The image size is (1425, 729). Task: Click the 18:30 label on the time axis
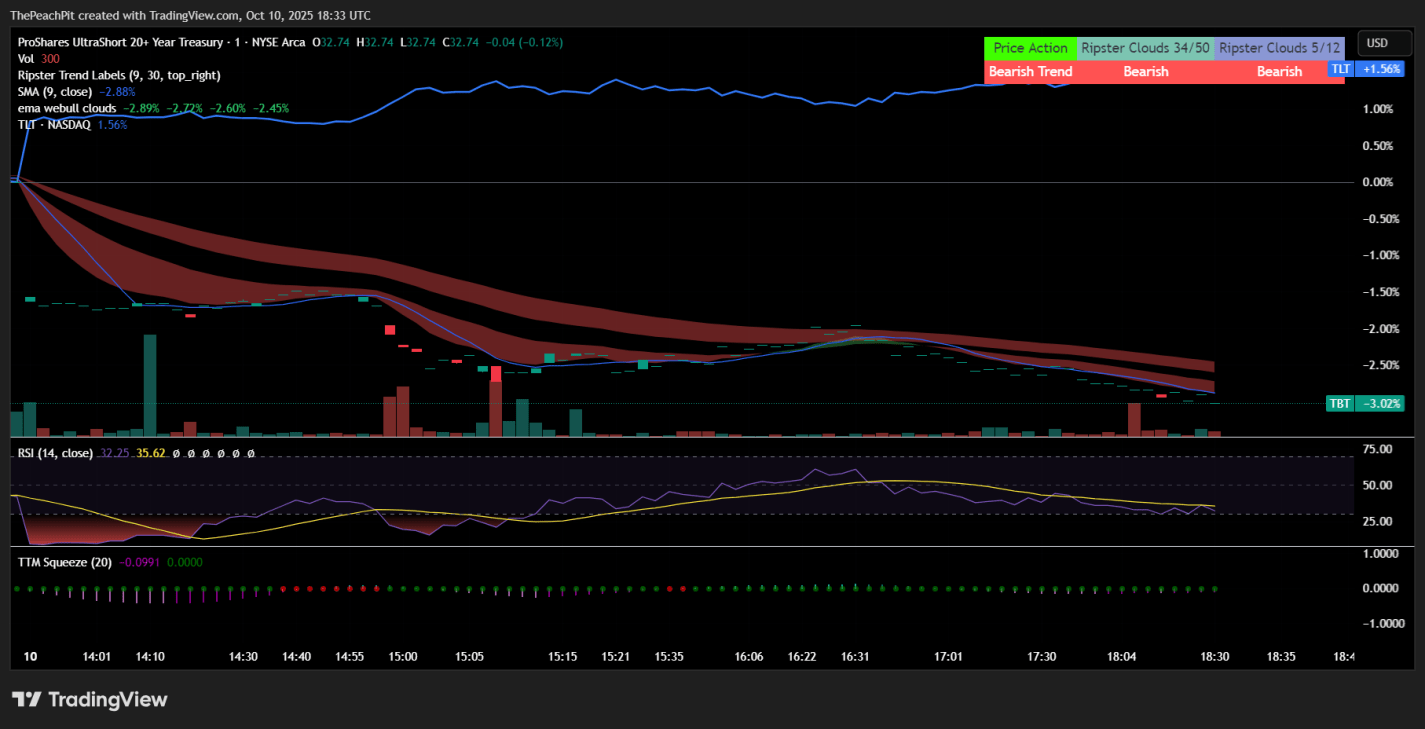pos(1215,657)
